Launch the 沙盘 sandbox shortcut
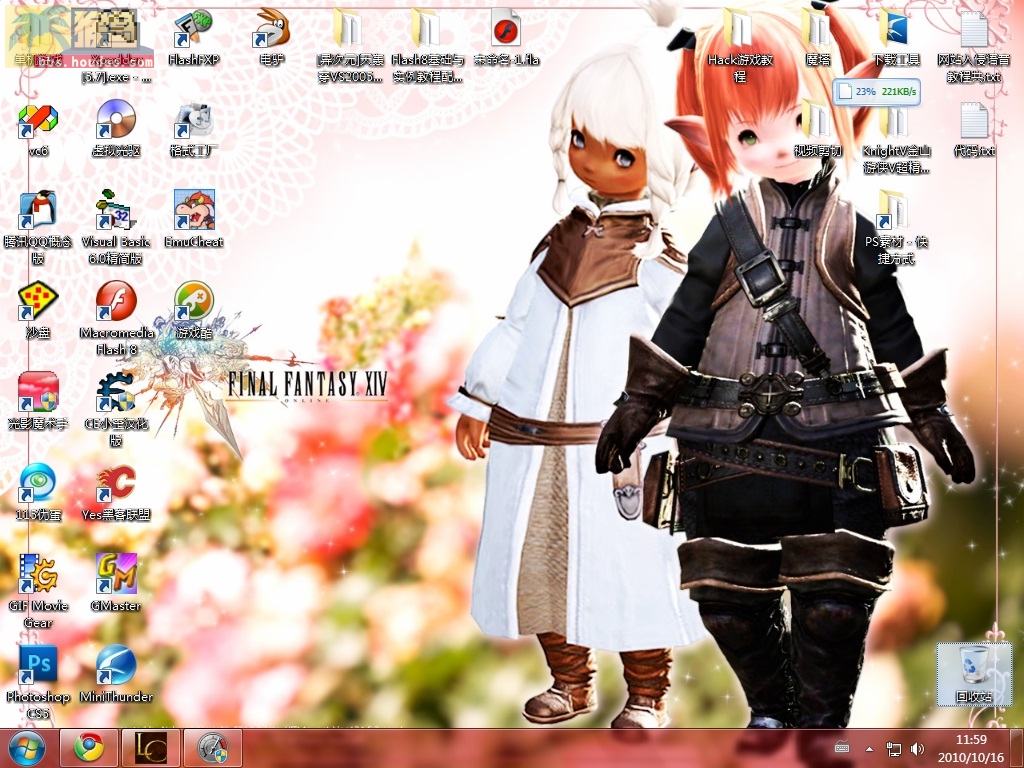 pos(38,312)
